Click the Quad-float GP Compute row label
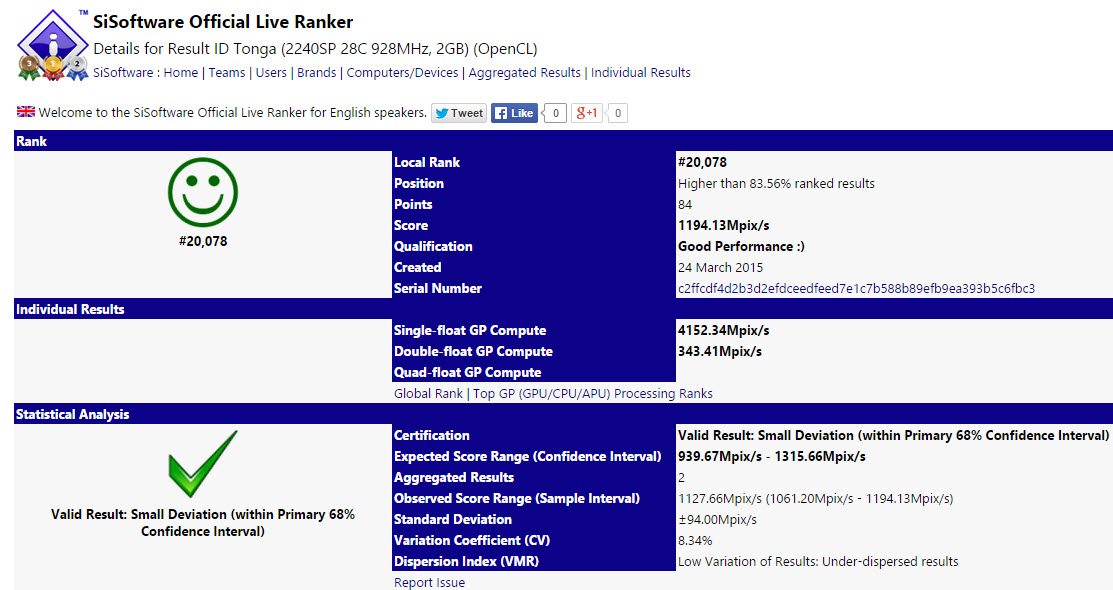Viewport: 1113px width, 590px height. click(x=467, y=372)
